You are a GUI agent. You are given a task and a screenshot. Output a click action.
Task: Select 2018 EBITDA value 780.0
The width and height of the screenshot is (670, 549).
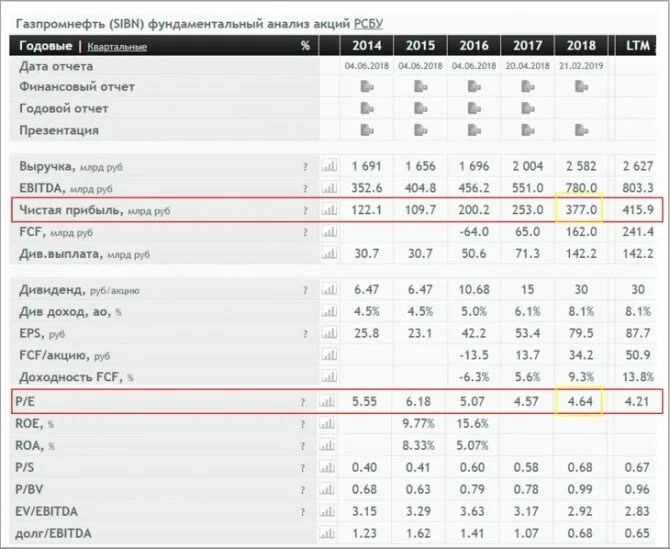[581, 188]
